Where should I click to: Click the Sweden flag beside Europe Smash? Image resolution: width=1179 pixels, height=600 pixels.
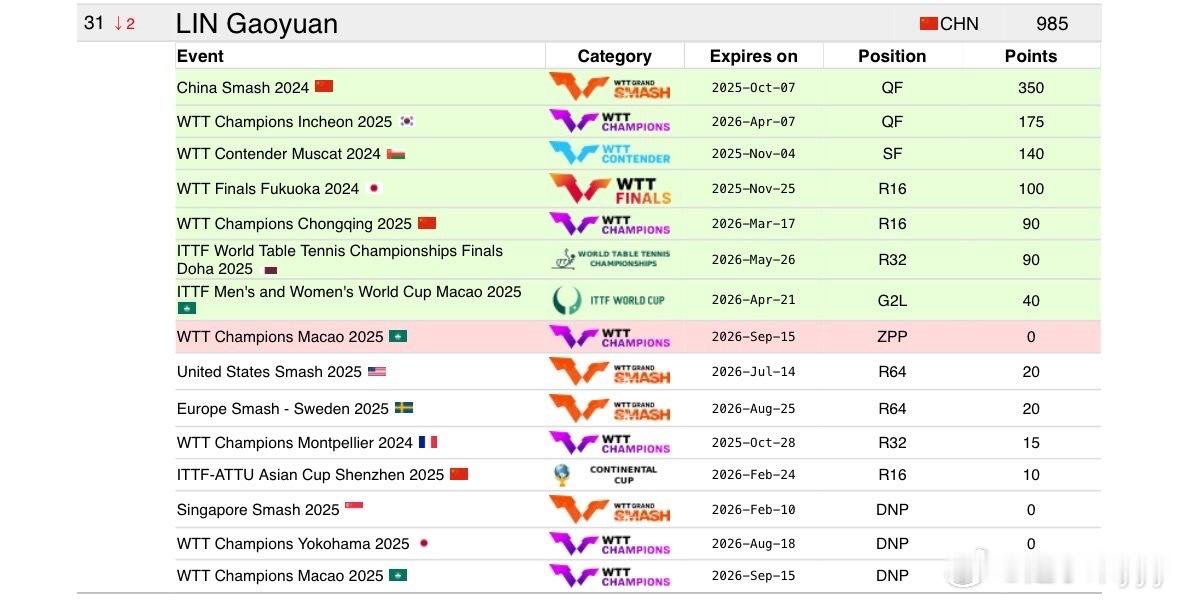click(404, 408)
